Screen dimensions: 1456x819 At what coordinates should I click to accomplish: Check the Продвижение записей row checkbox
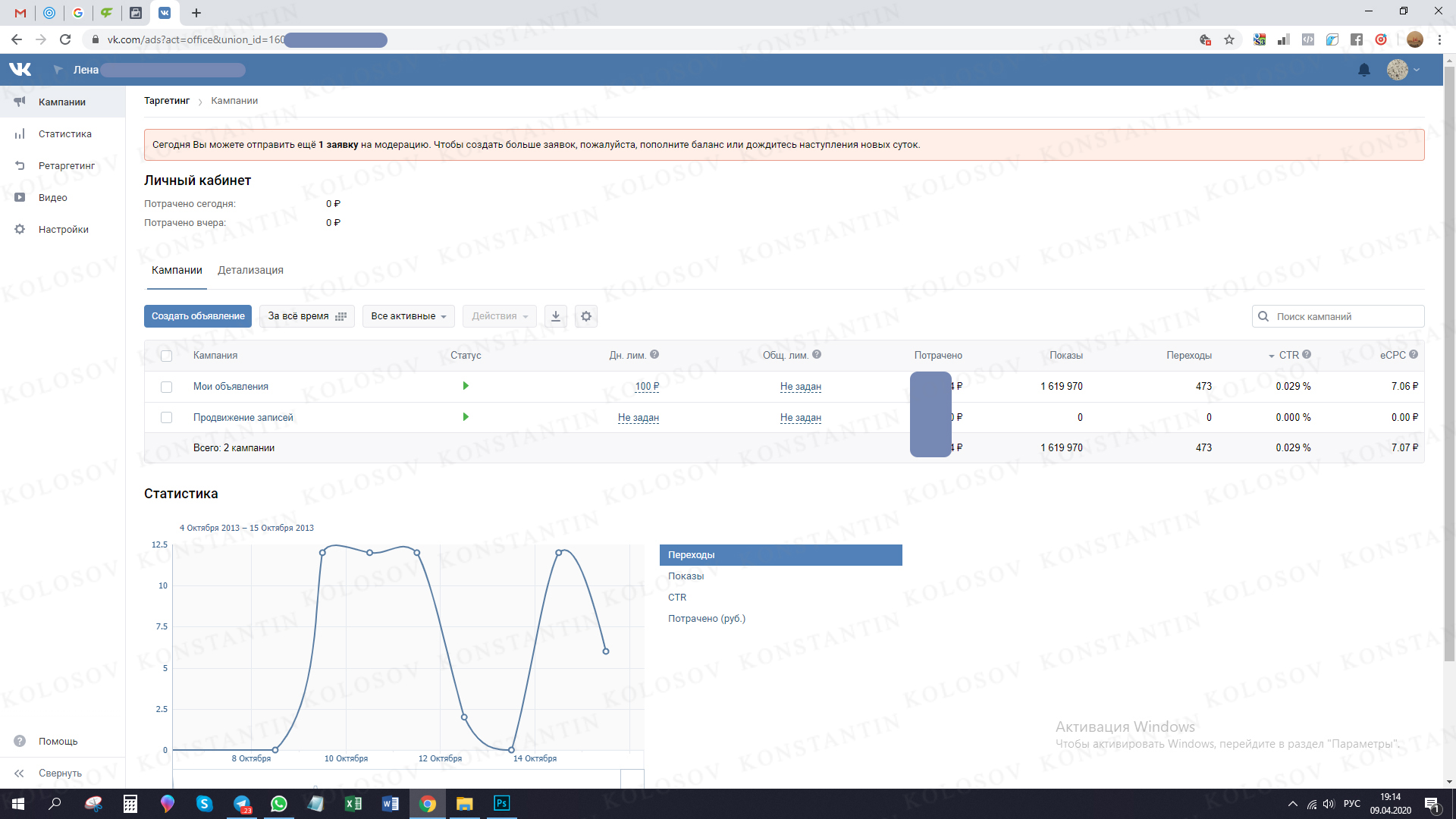point(167,418)
